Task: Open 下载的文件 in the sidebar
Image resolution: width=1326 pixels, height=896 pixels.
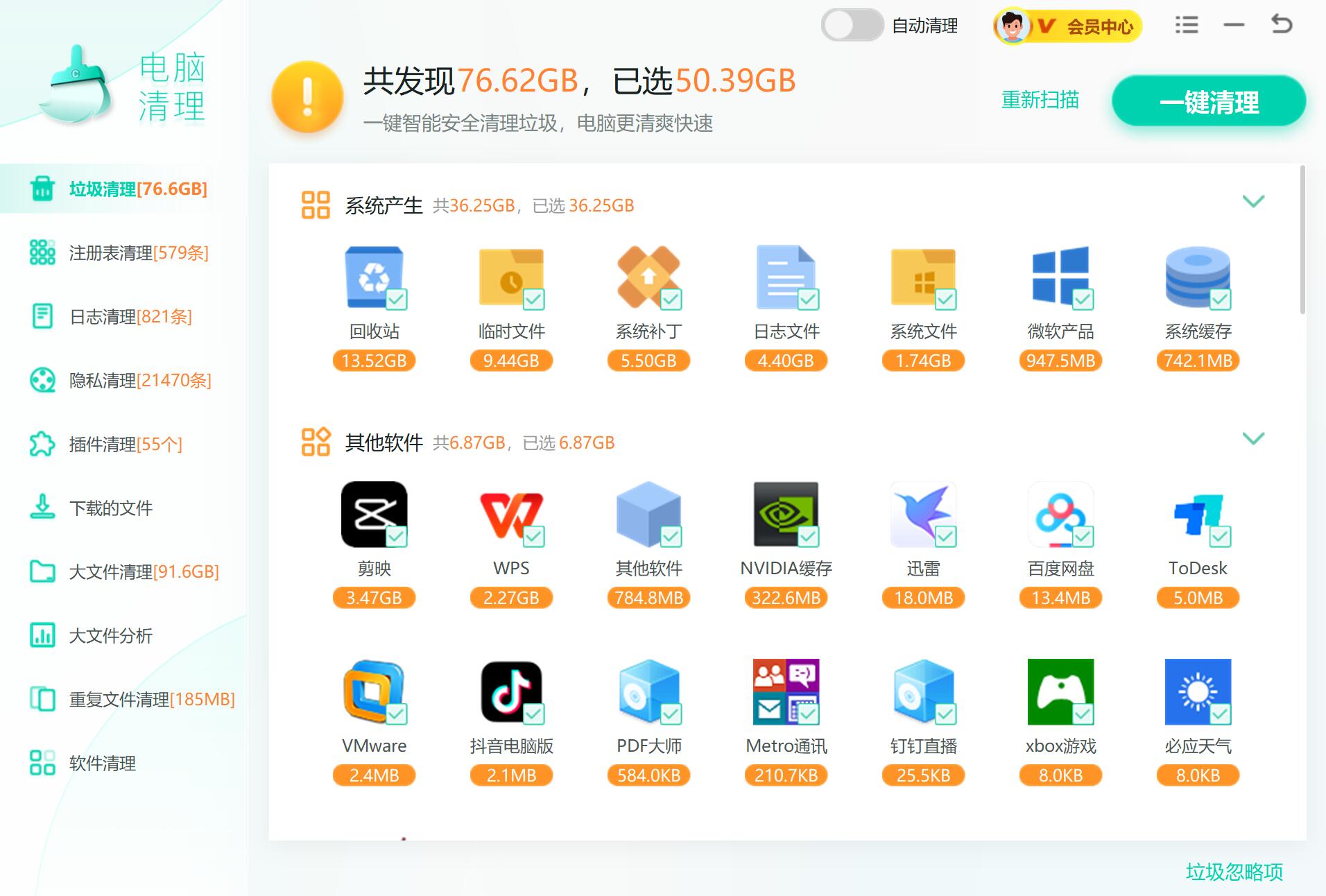Action: [x=123, y=508]
